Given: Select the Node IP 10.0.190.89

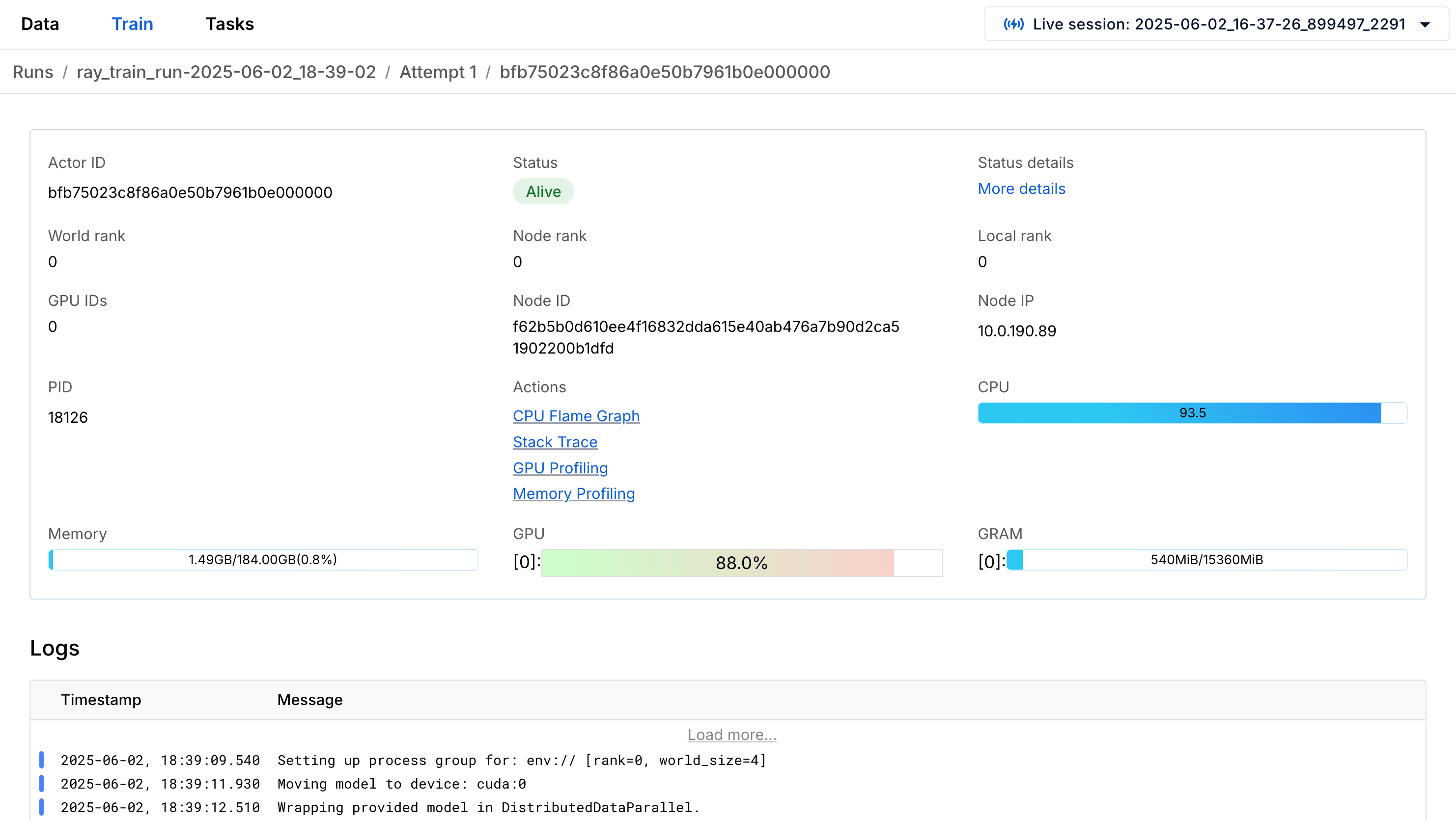Looking at the screenshot, I should tap(1017, 331).
